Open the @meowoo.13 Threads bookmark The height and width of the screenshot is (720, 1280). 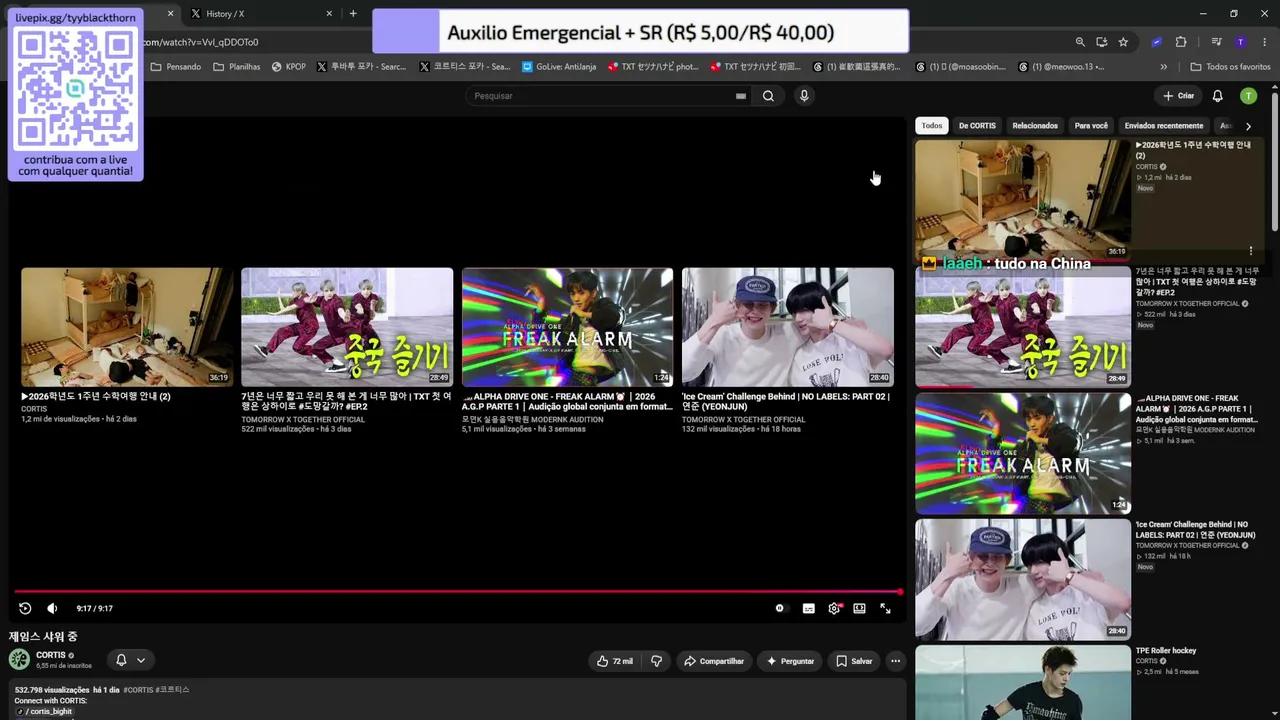coord(1061,67)
